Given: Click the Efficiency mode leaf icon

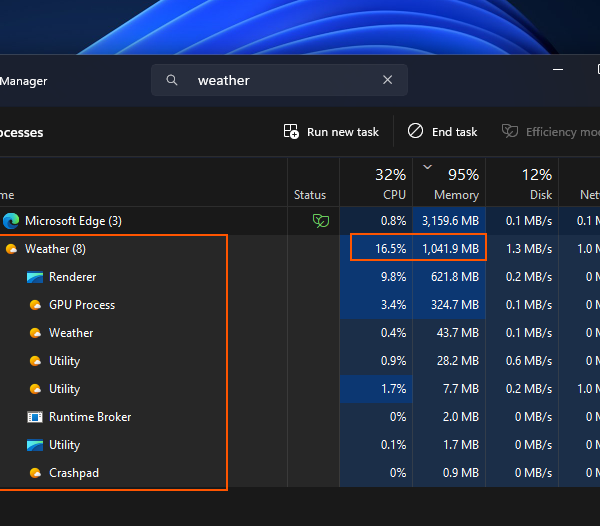Looking at the screenshot, I should coord(510,131).
